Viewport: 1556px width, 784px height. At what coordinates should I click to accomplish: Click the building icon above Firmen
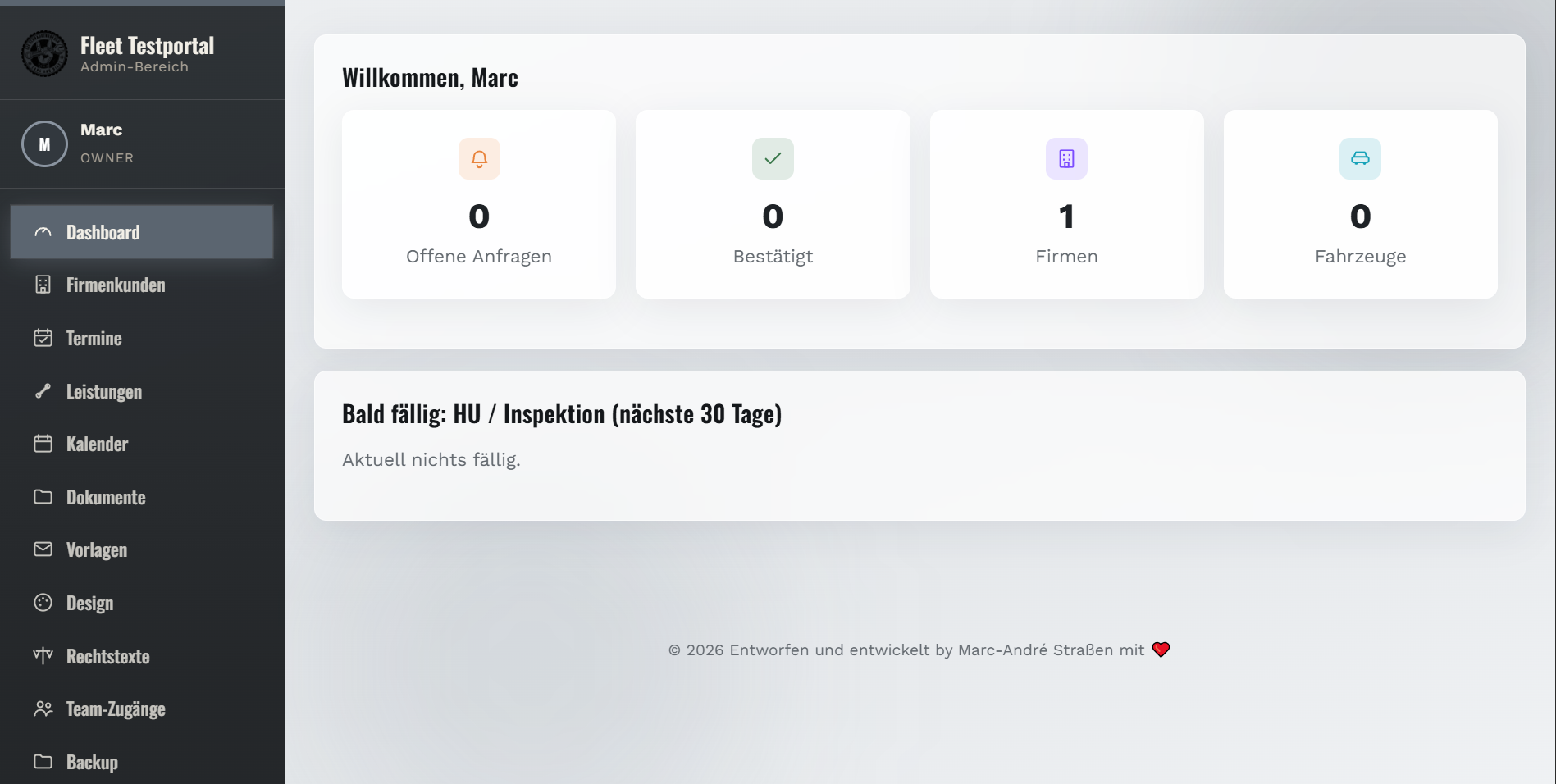1066,158
